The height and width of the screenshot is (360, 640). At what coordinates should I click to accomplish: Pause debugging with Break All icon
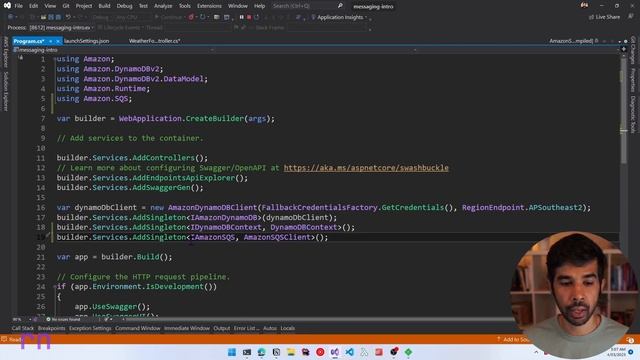tap(241, 17)
